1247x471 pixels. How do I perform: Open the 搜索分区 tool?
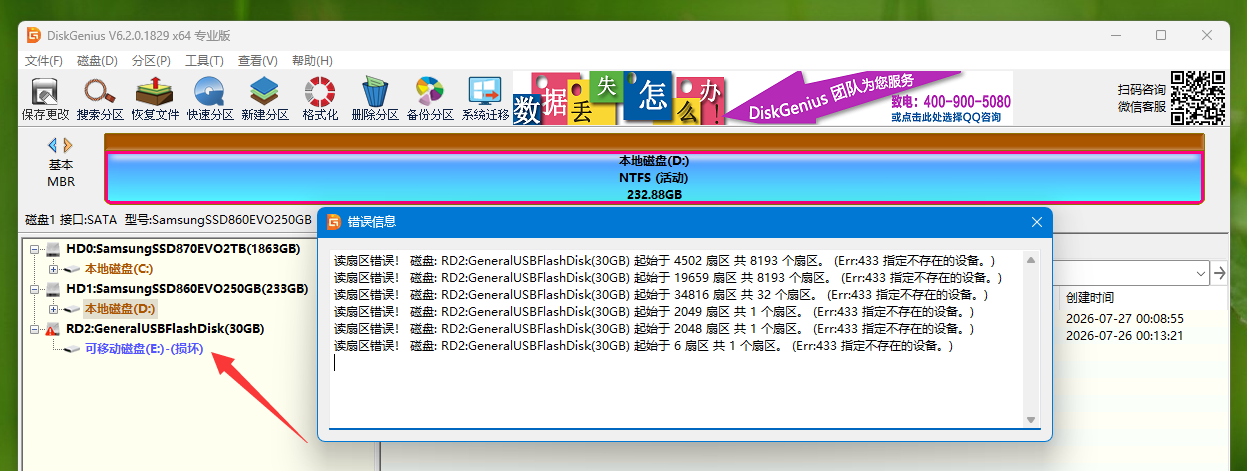[x=100, y=99]
